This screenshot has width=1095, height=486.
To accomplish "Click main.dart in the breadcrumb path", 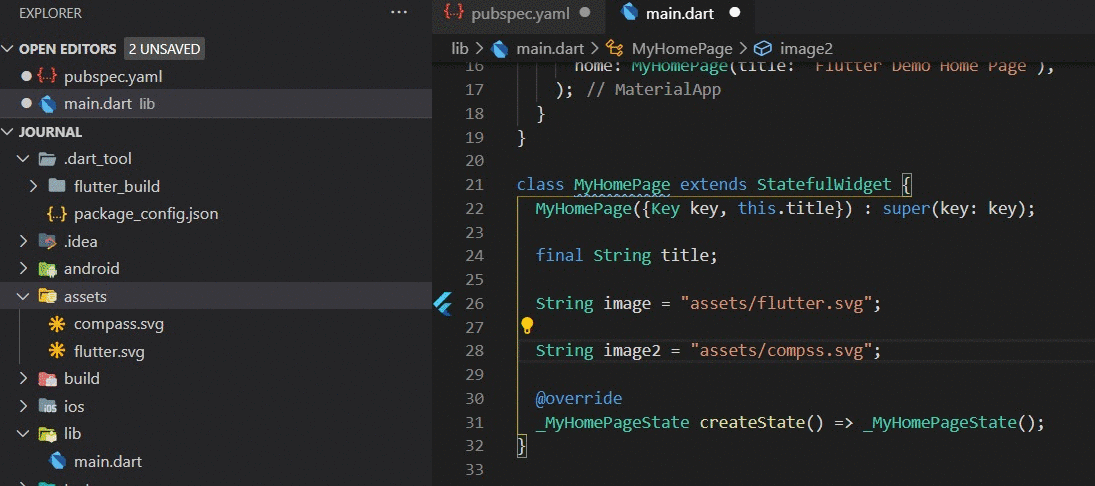I will [x=550, y=48].
